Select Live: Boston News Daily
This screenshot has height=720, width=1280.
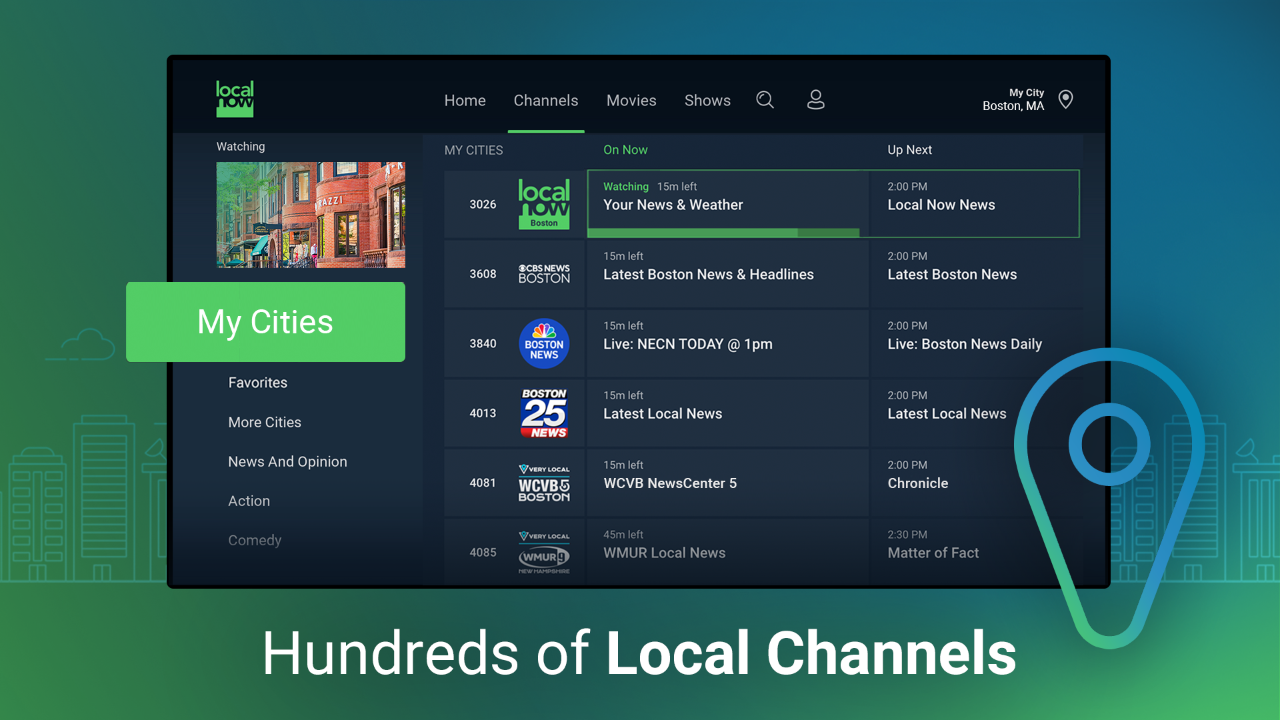(975, 343)
